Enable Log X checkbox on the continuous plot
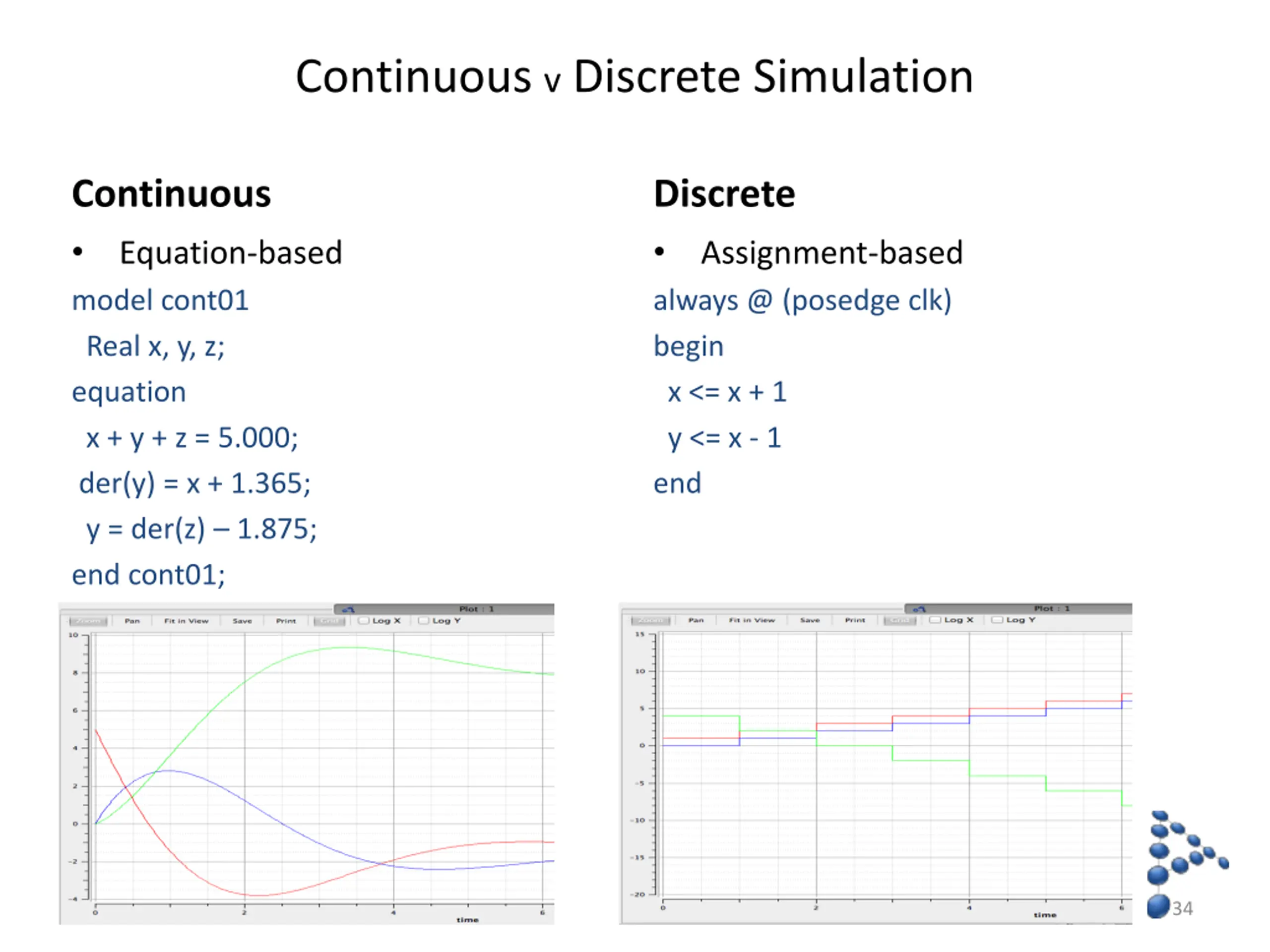The width and height of the screenshot is (1270, 952). point(364,621)
